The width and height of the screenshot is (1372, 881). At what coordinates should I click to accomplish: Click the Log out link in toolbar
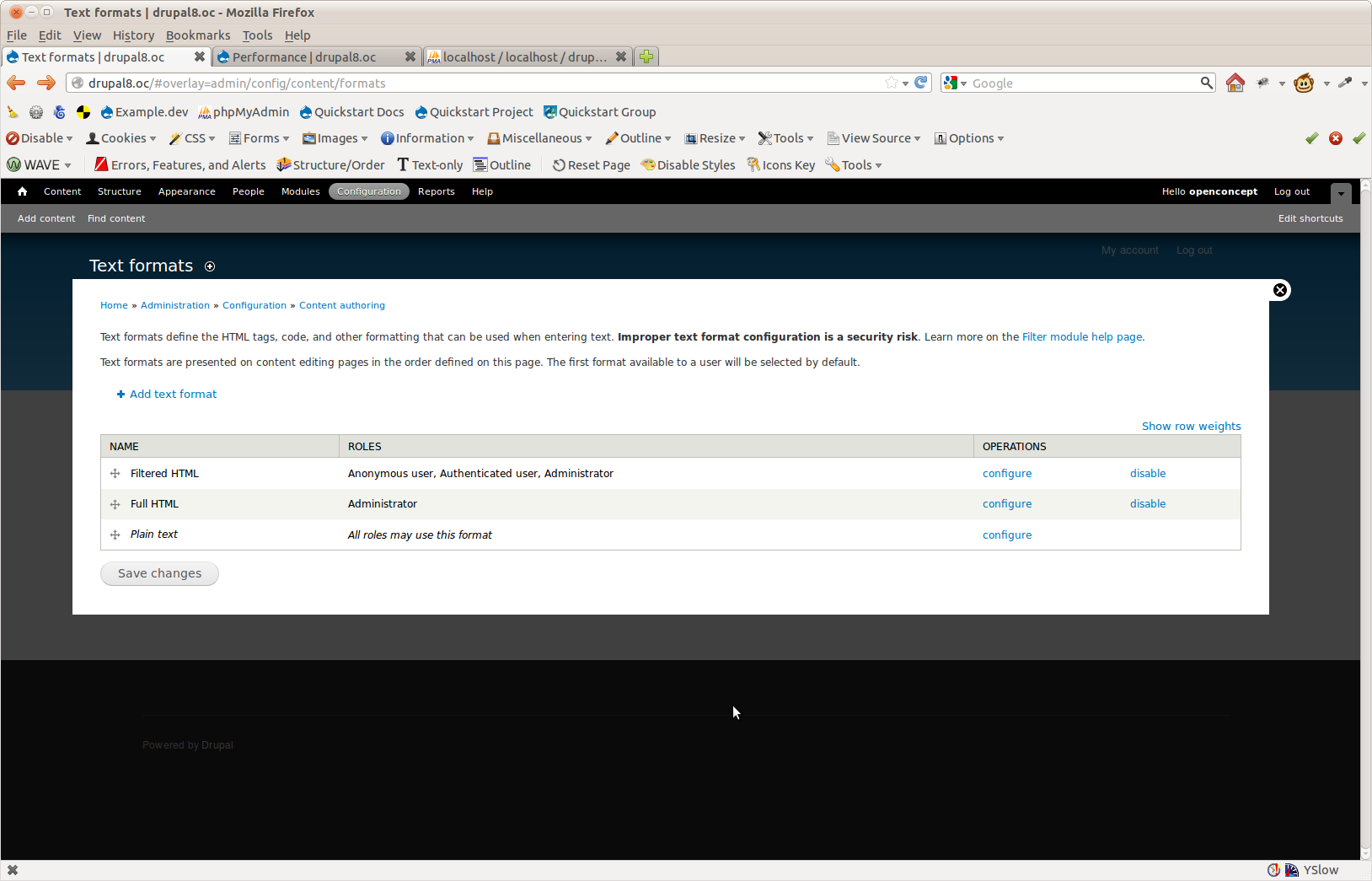tap(1292, 191)
